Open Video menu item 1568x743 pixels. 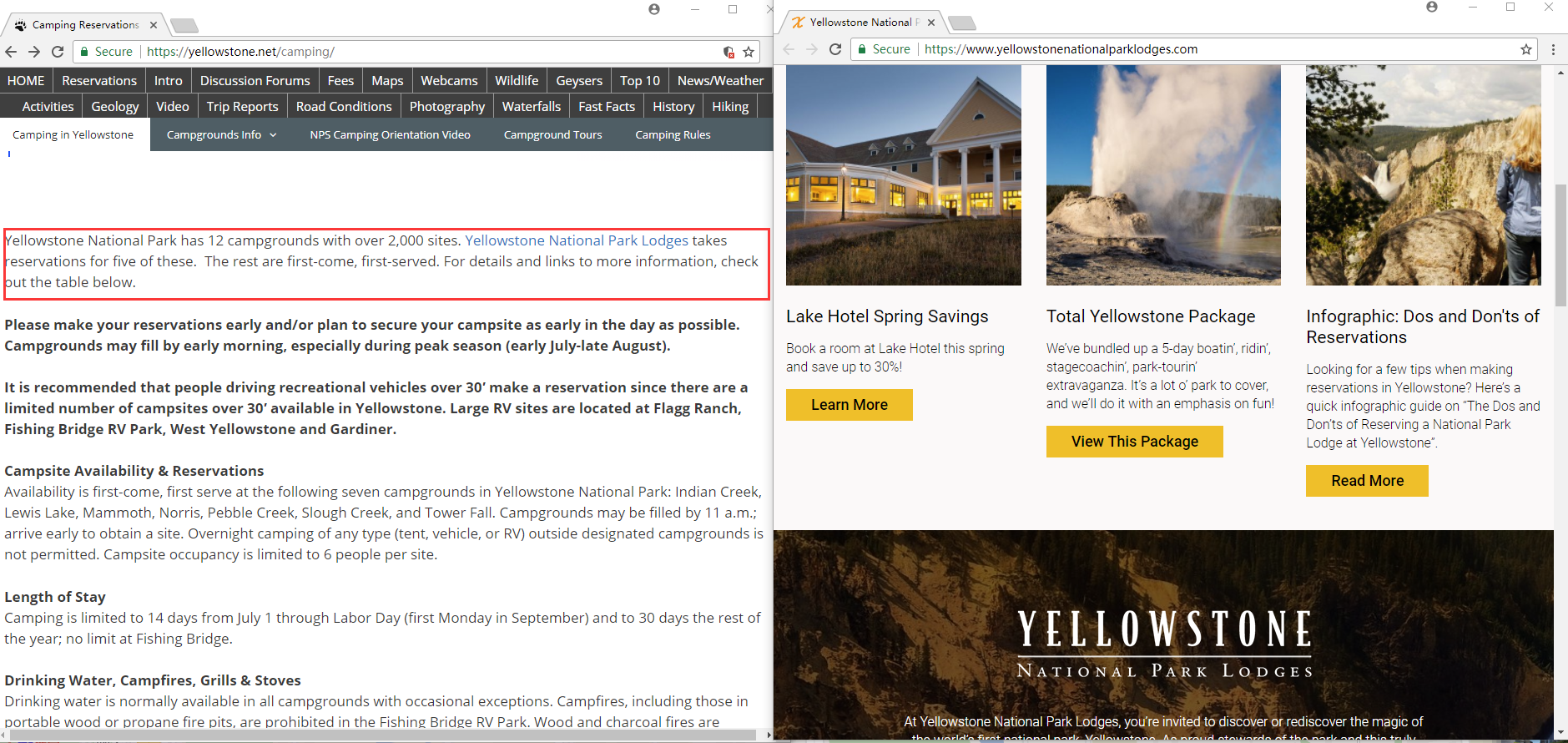pyautogui.click(x=173, y=107)
